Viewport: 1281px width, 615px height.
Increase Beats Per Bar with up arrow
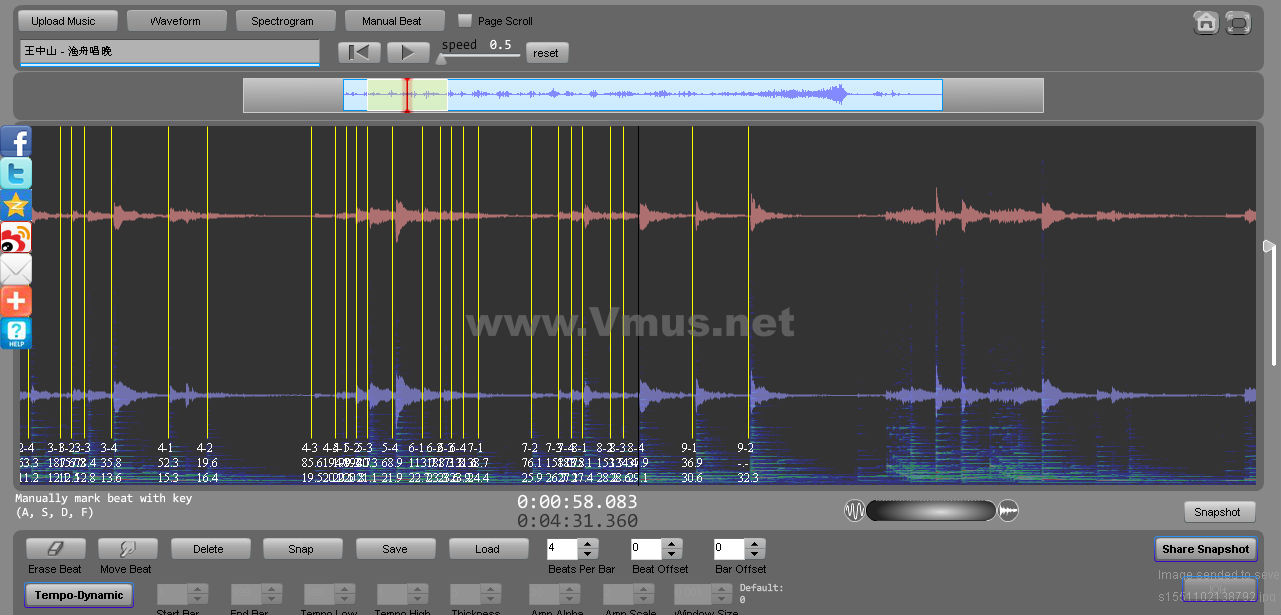tap(588, 544)
